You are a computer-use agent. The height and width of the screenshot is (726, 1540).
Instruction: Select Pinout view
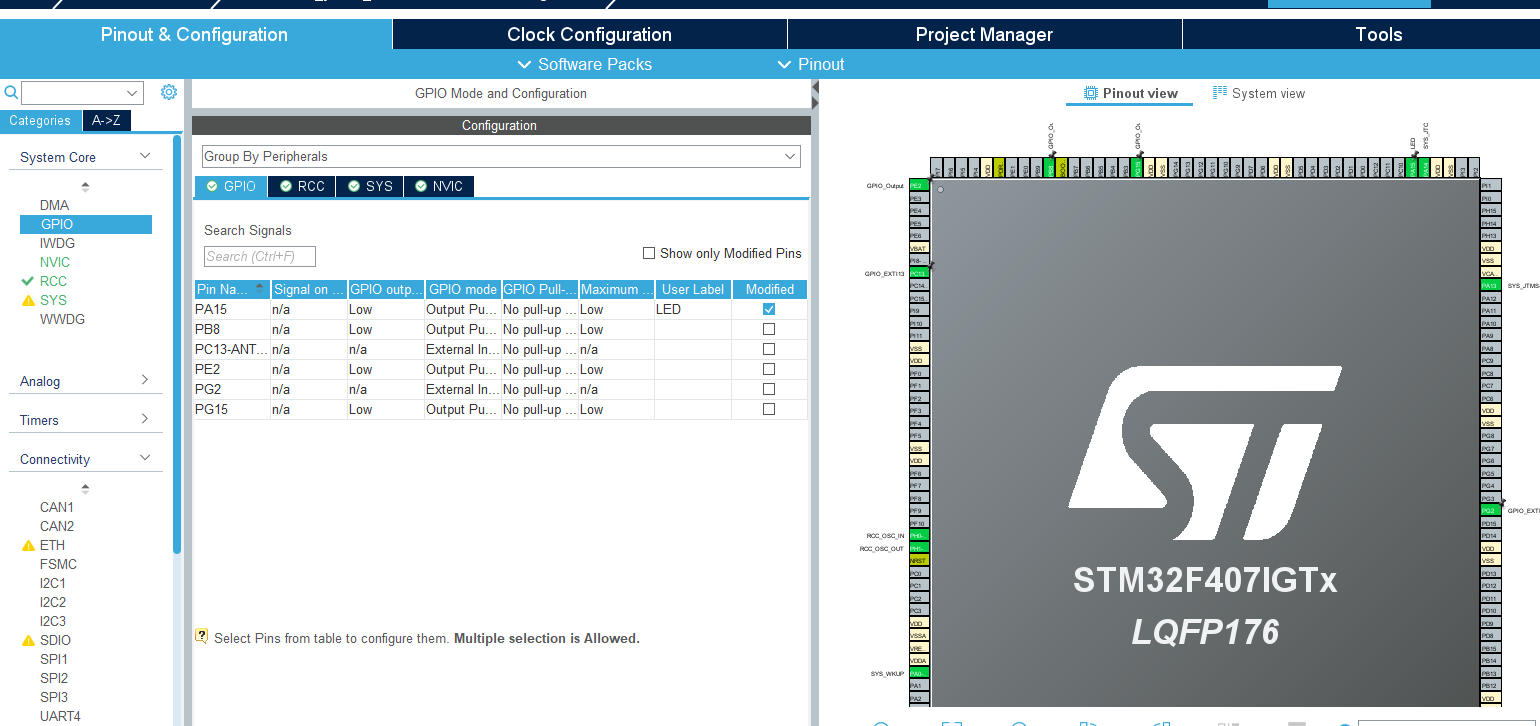(x=1129, y=93)
